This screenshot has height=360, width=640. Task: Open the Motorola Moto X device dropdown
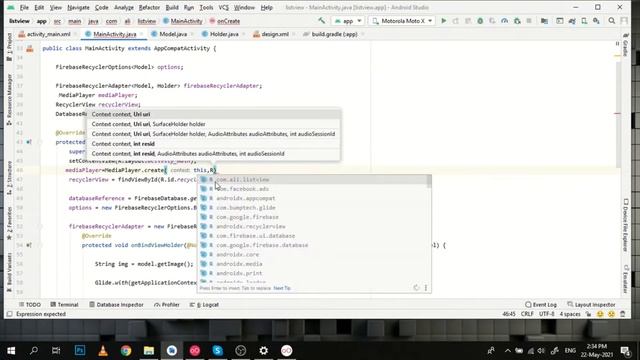[x=402, y=21]
